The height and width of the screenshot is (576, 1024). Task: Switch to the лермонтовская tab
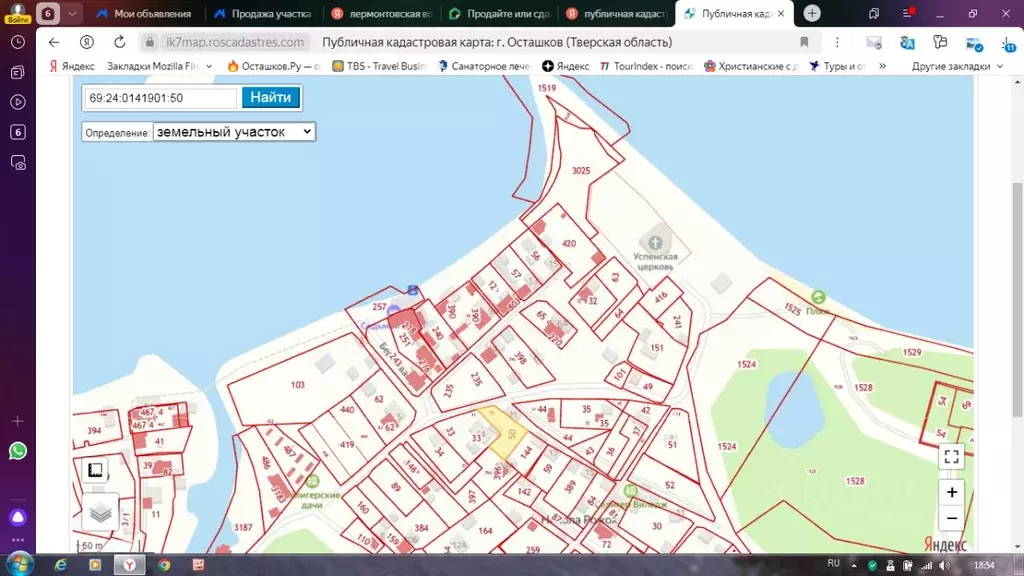point(382,13)
